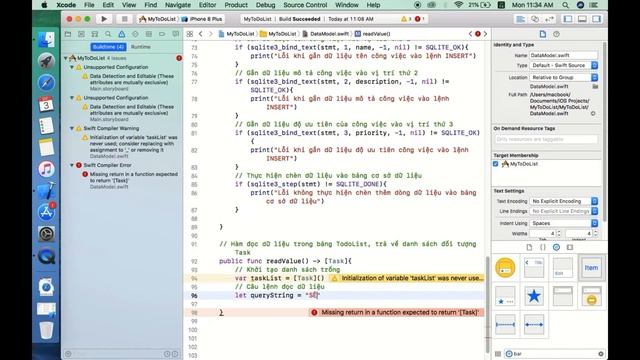Select the Assistant editor button
This screenshot has height=360, width=640.
point(535,19)
